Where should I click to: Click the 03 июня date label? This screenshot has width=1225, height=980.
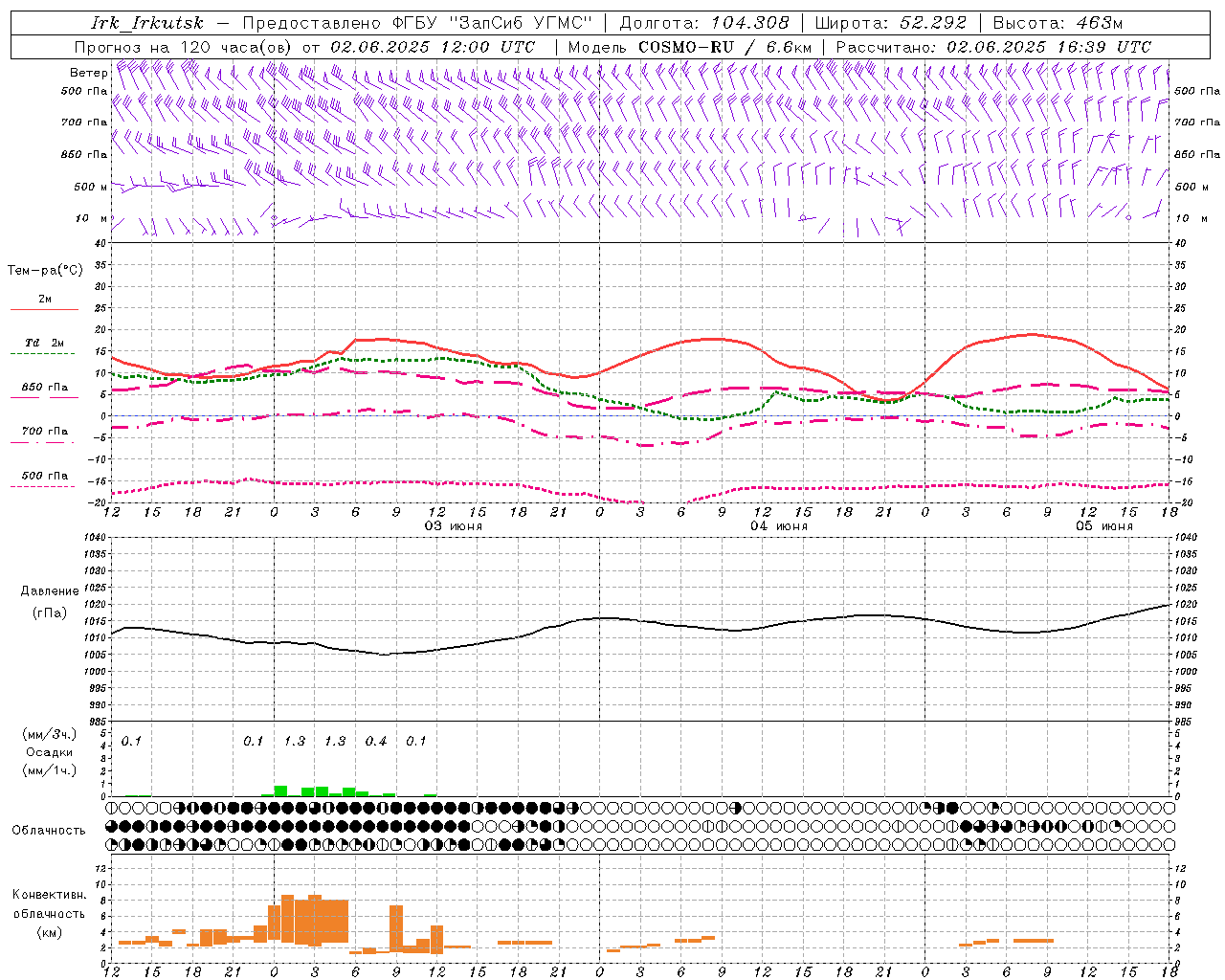coord(454,526)
